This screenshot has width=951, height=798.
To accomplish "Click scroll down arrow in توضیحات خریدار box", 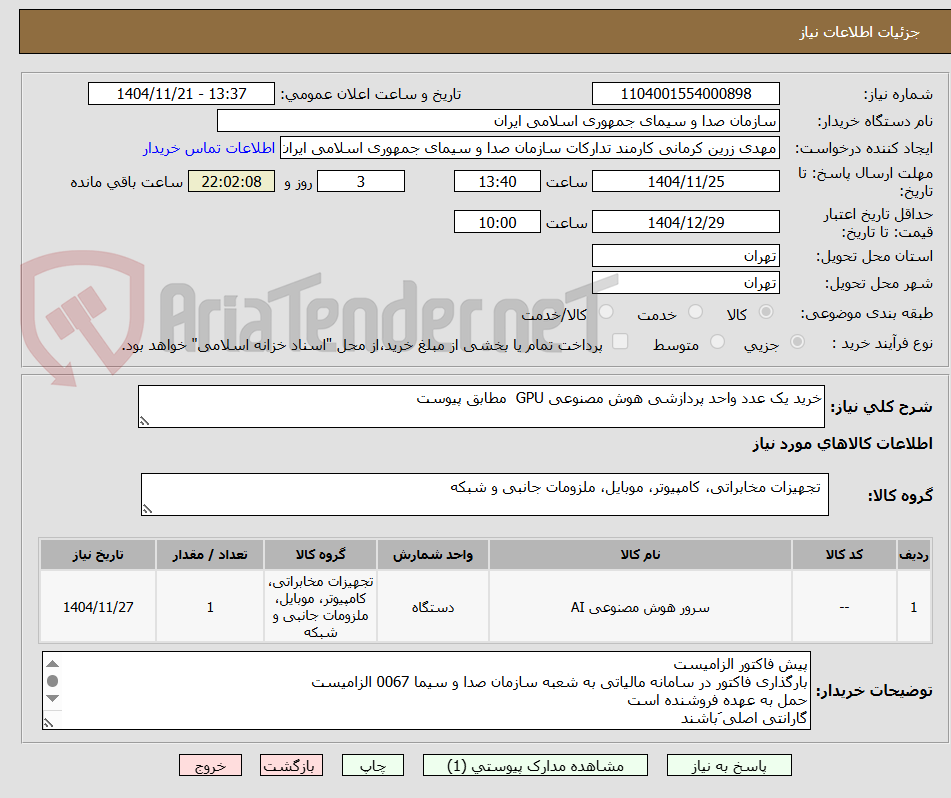I will click(53, 698).
